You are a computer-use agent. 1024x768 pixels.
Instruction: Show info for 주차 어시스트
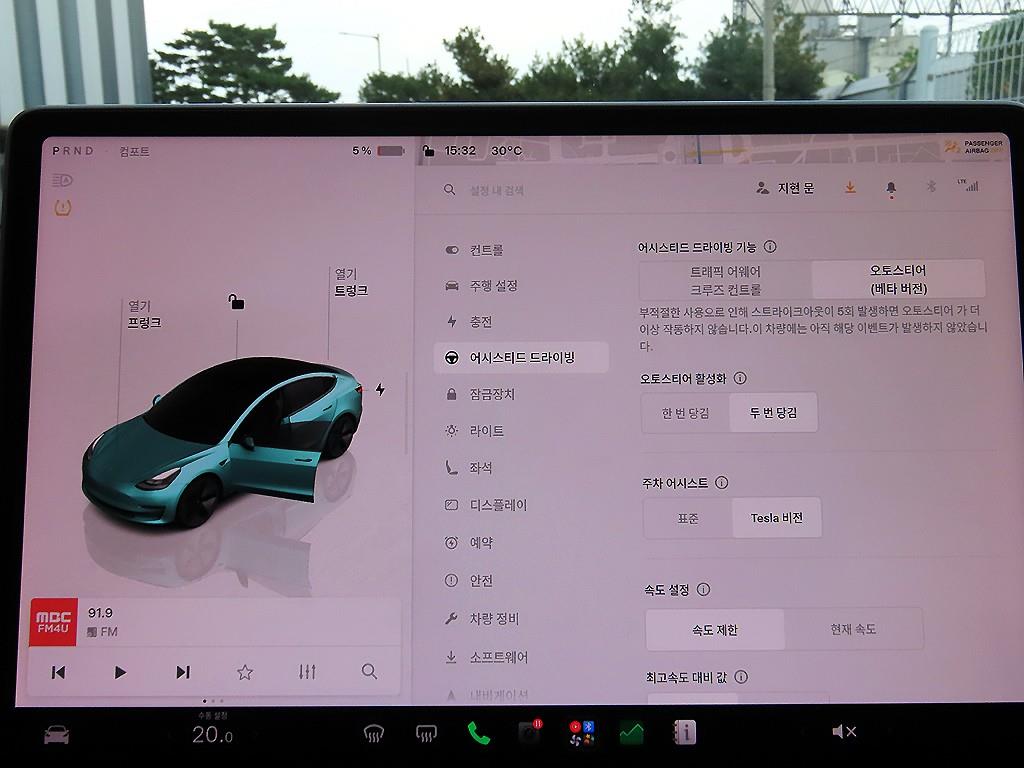click(722, 483)
